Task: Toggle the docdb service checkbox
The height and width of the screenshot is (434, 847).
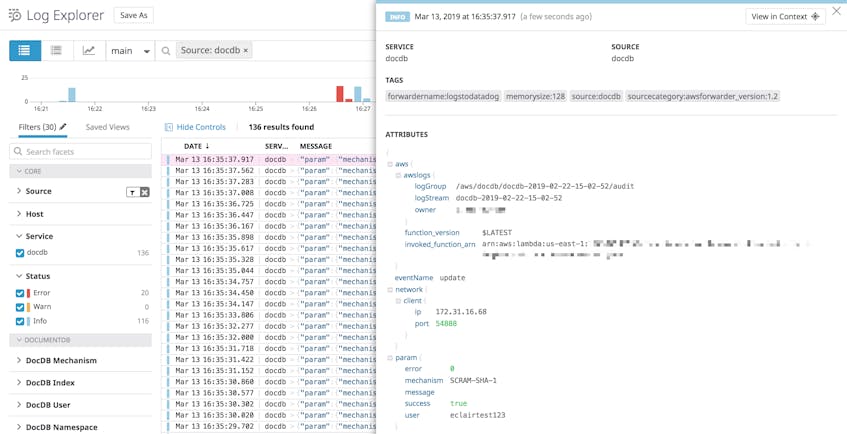Action: click(20, 252)
